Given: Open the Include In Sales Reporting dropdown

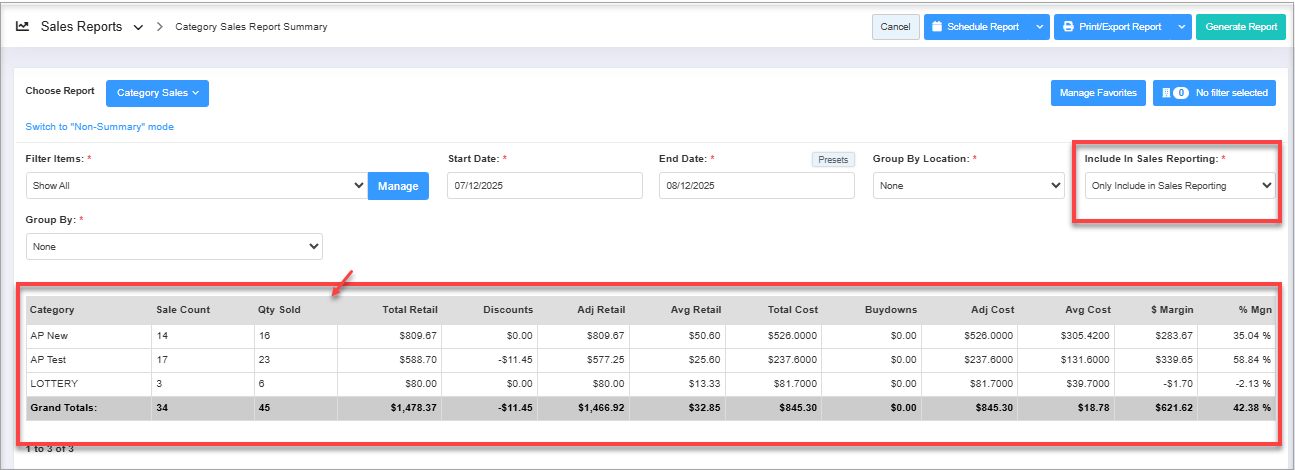Looking at the screenshot, I should [x=1180, y=186].
